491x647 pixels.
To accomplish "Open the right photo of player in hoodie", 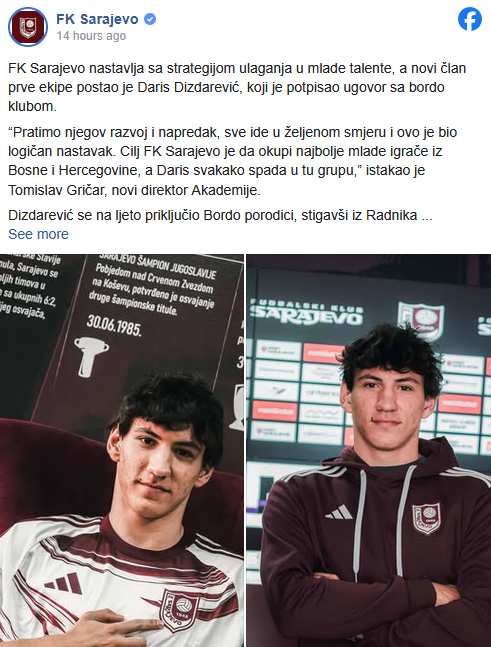I will point(369,451).
